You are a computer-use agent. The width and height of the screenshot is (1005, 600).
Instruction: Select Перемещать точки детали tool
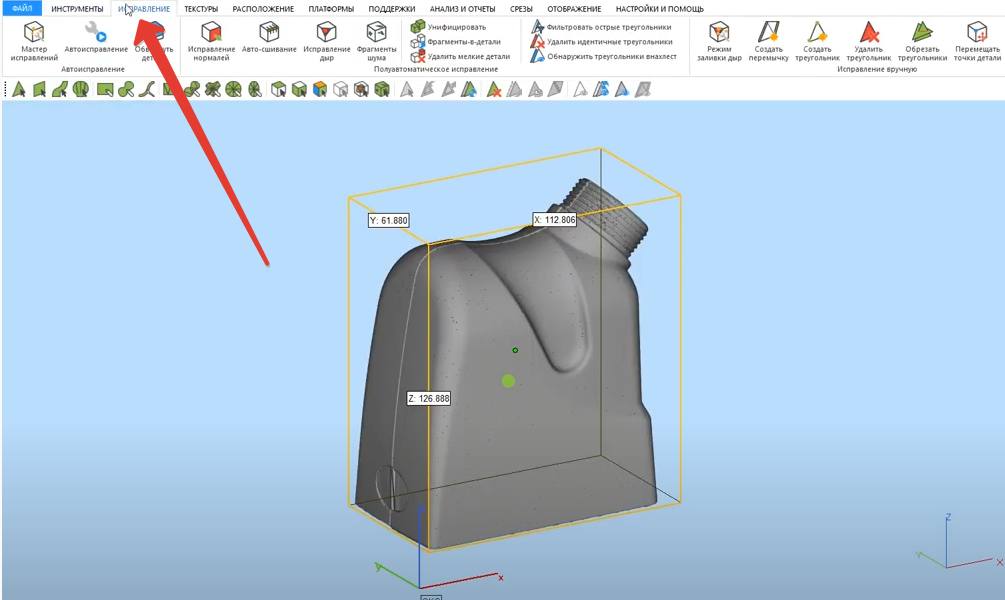point(977,39)
